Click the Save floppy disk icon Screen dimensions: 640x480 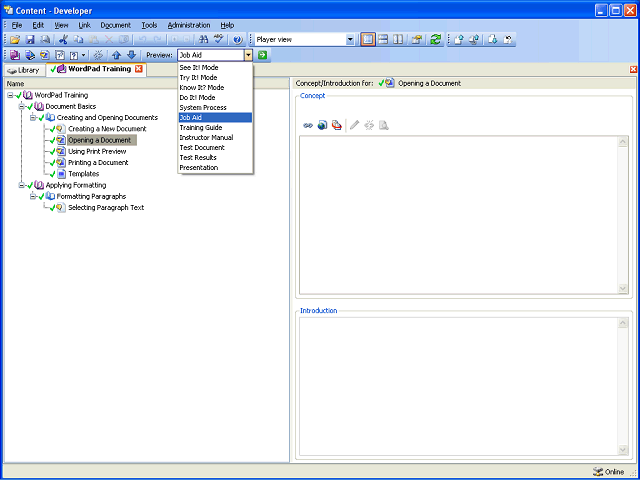point(30,40)
